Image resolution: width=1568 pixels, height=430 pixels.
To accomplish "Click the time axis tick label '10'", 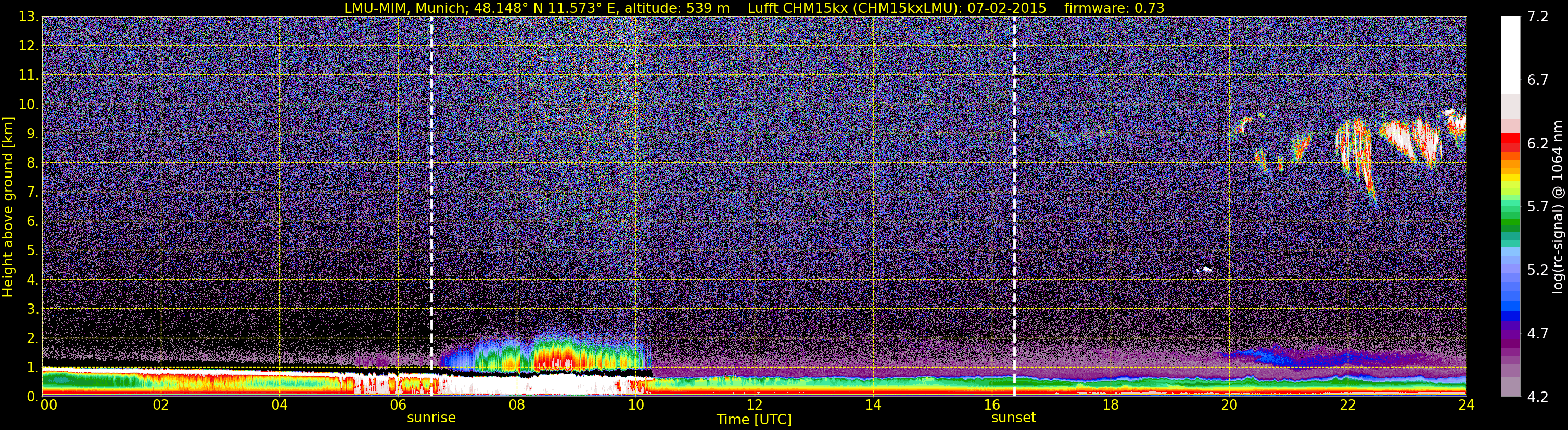I will click(635, 405).
